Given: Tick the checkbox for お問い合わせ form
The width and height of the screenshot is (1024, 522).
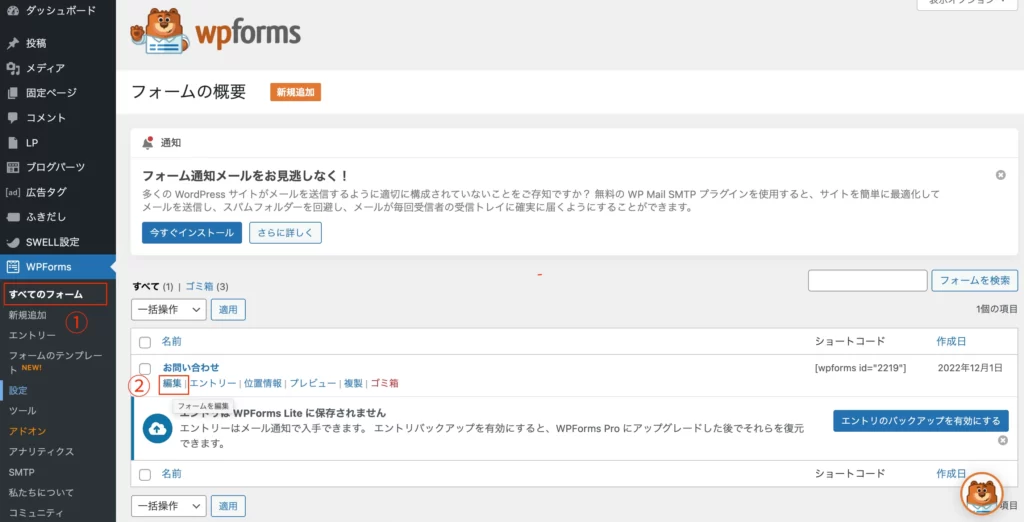Looking at the screenshot, I should tap(145, 368).
